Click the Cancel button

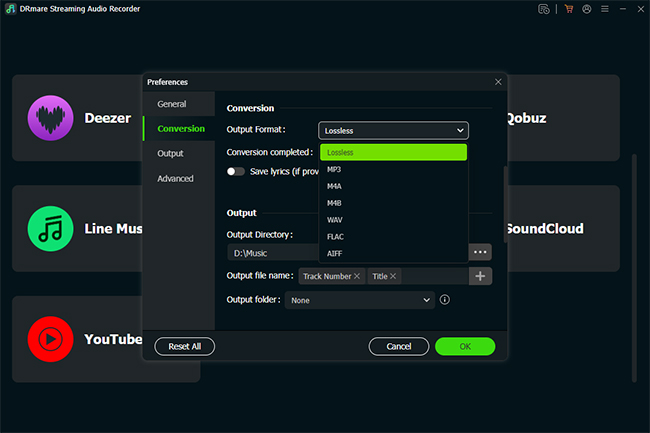click(x=399, y=346)
